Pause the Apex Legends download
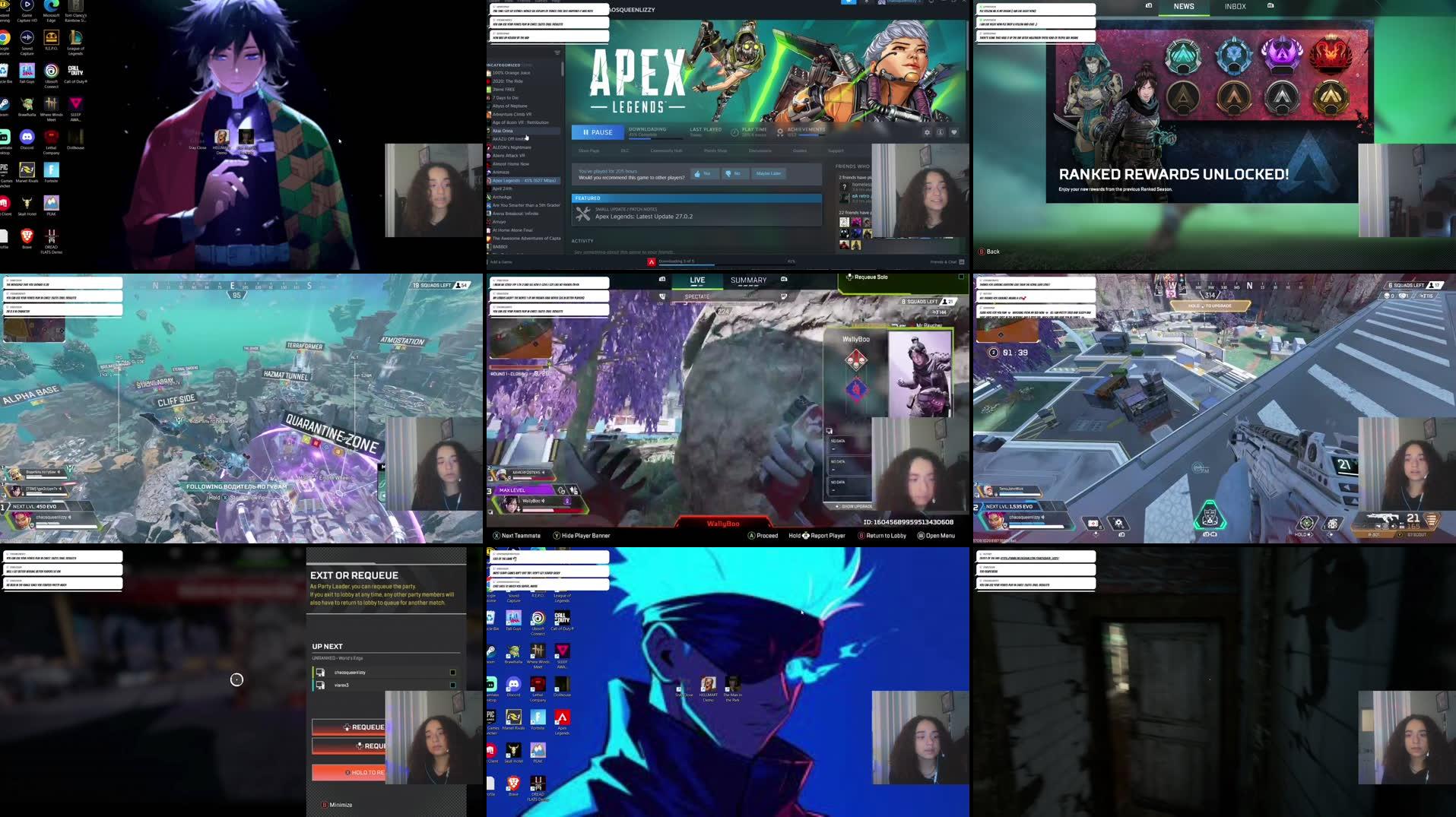The width and height of the screenshot is (1456, 817). (598, 132)
